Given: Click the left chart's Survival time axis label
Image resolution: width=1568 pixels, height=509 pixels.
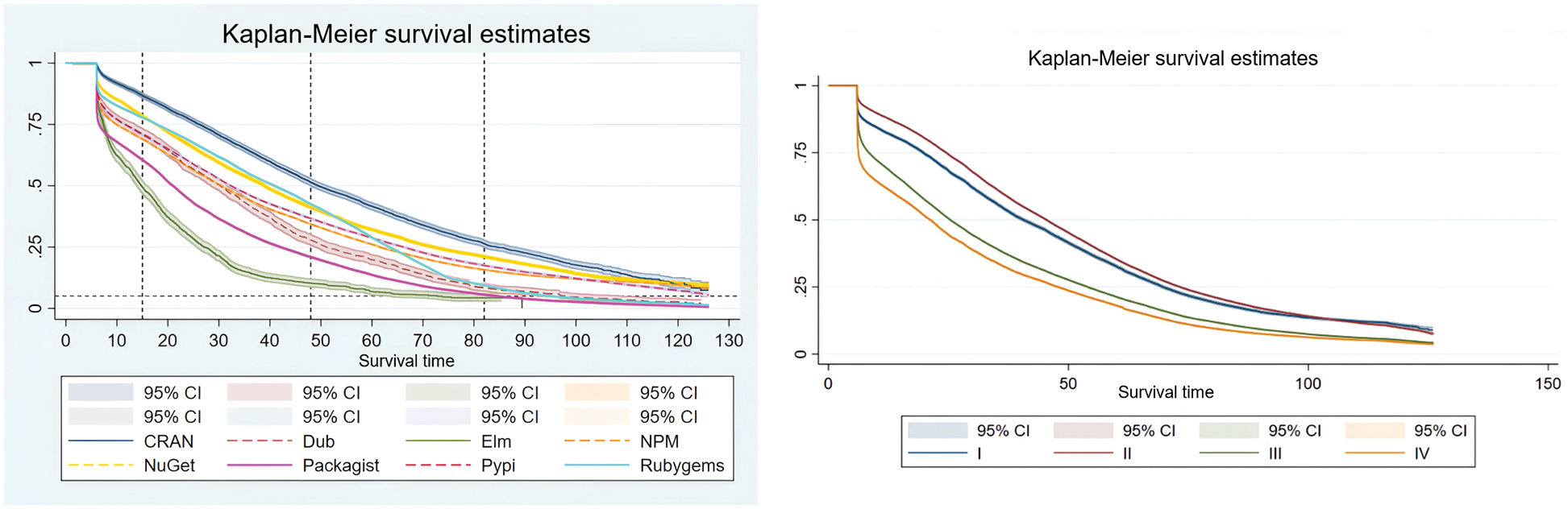Looking at the screenshot, I should pos(406,361).
